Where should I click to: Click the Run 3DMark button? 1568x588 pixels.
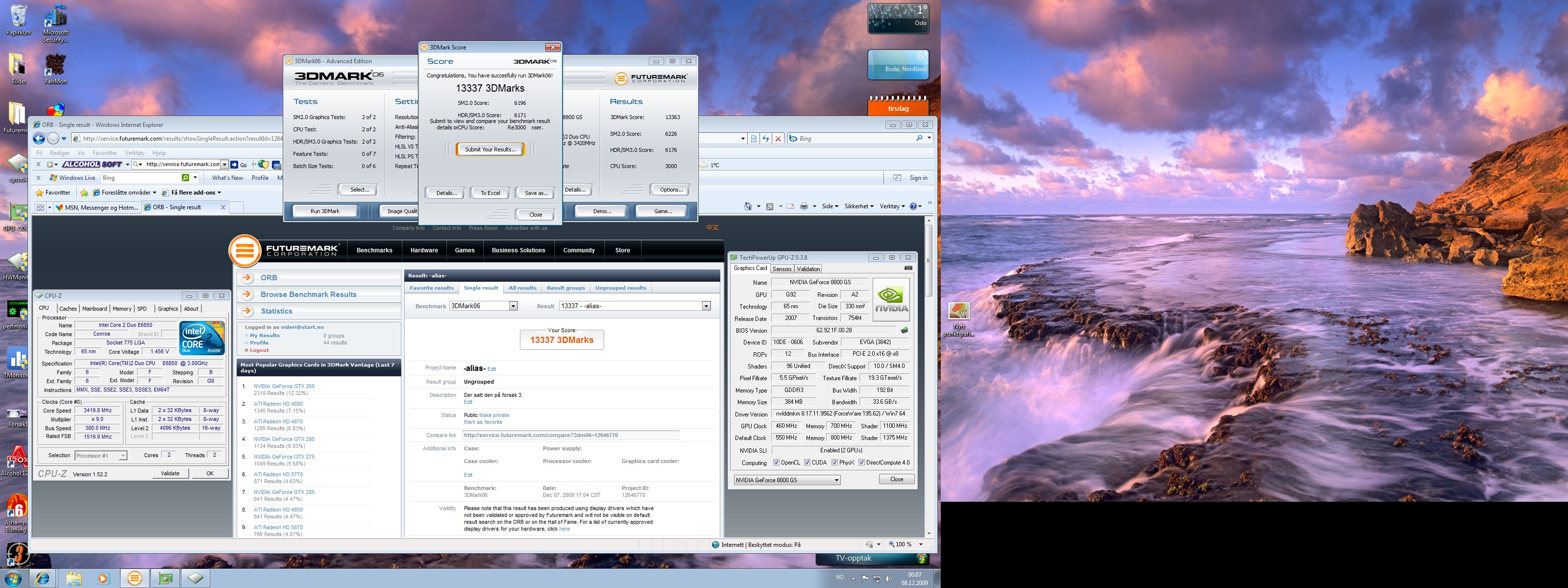click(x=325, y=211)
